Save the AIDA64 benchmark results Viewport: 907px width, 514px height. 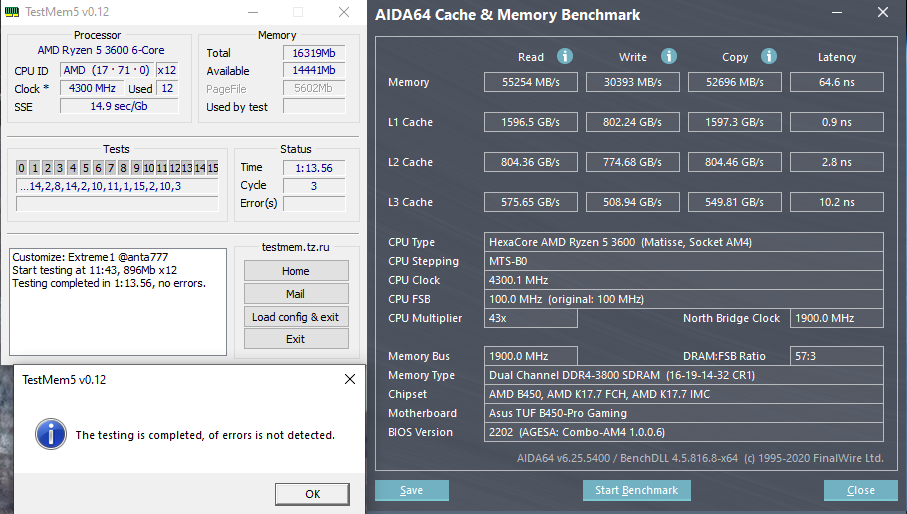(x=411, y=490)
